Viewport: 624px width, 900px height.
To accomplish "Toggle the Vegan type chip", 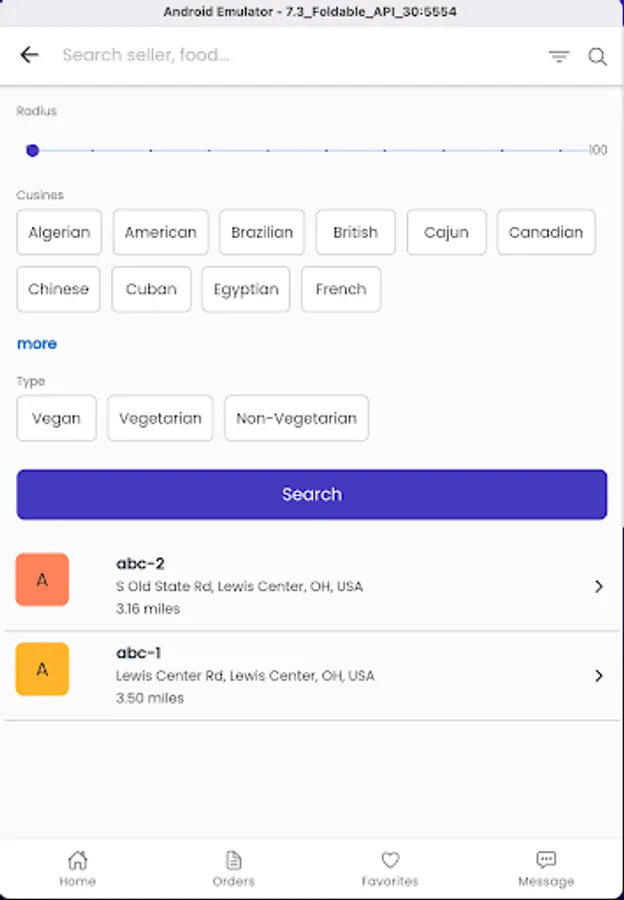I will 56,418.
